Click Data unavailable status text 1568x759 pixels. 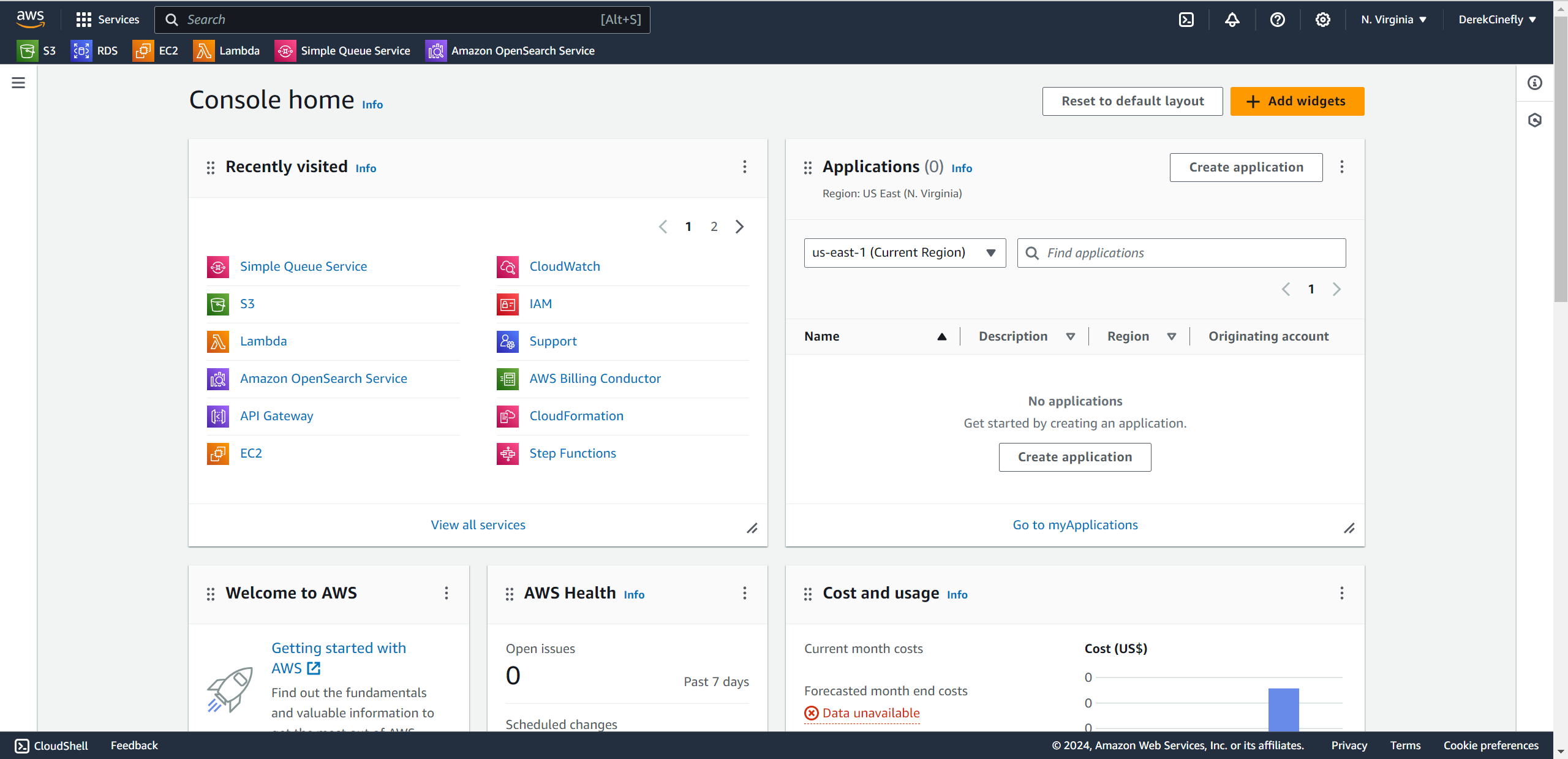click(871, 713)
